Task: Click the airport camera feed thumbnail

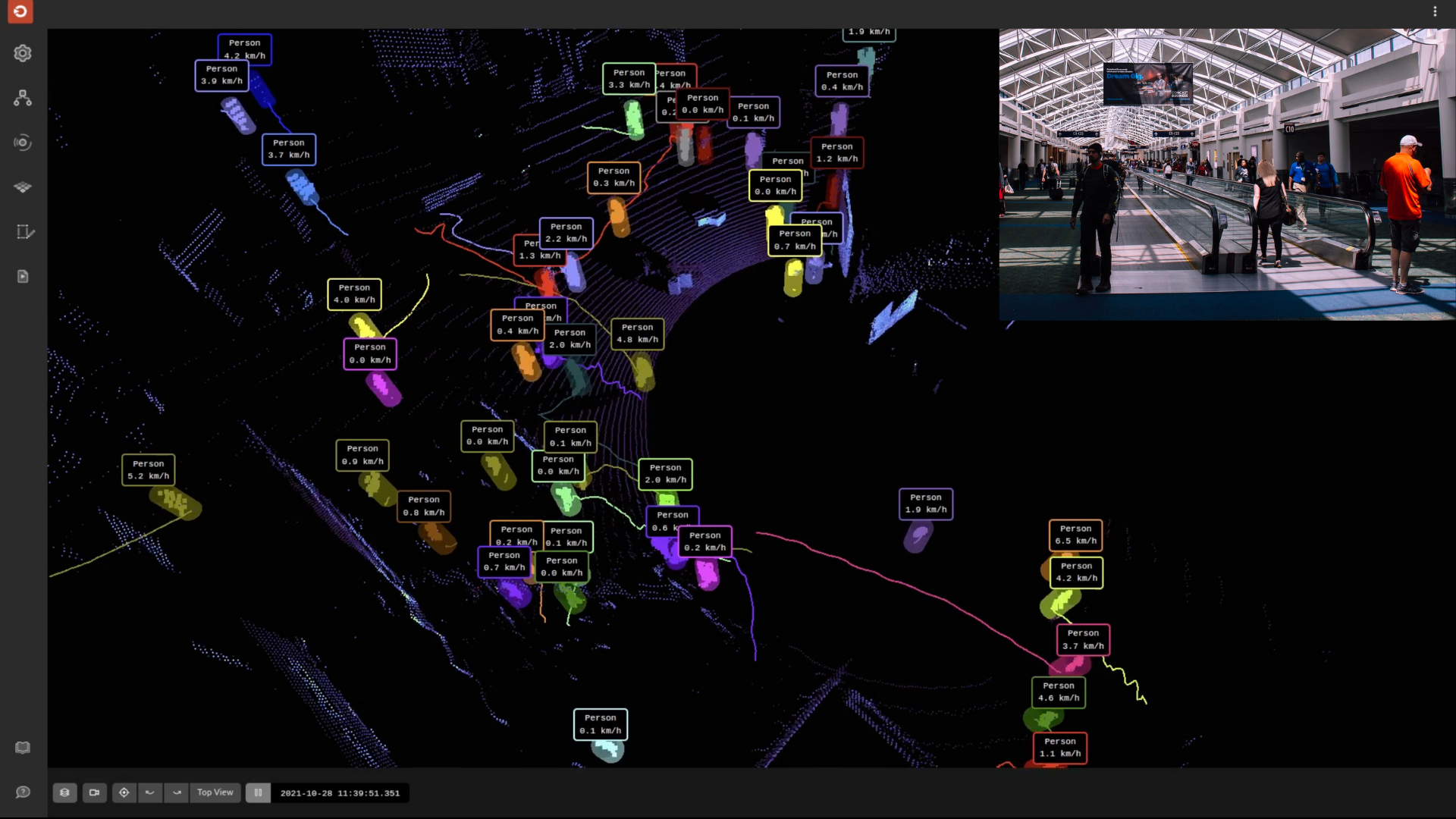Action: coord(1226,174)
